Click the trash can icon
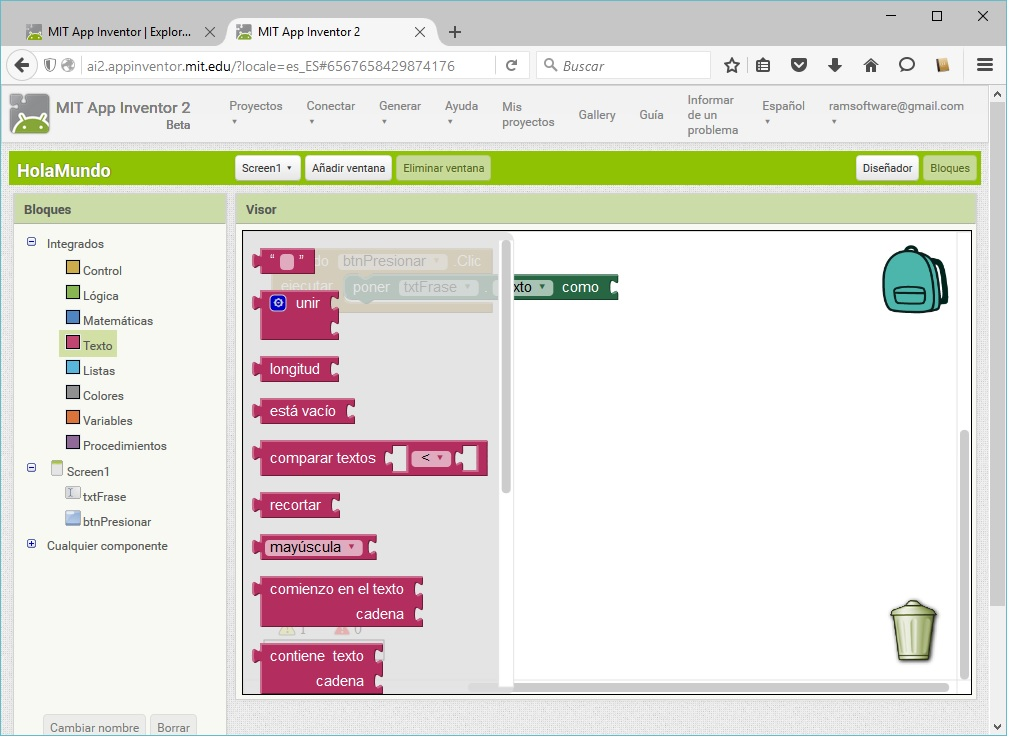 point(913,631)
